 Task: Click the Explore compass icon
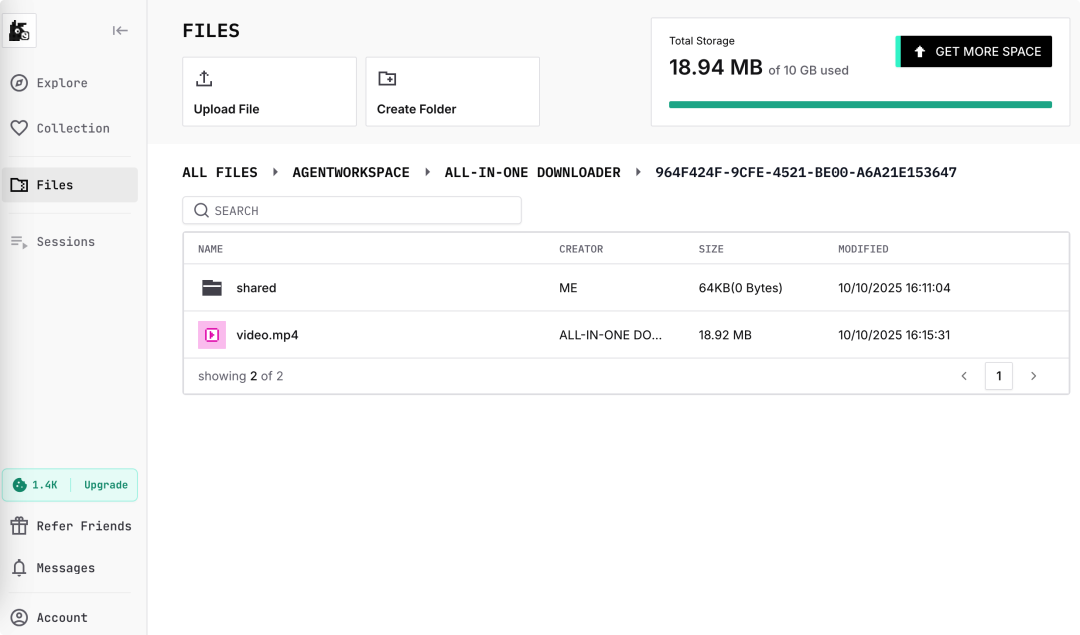(x=19, y=83)
